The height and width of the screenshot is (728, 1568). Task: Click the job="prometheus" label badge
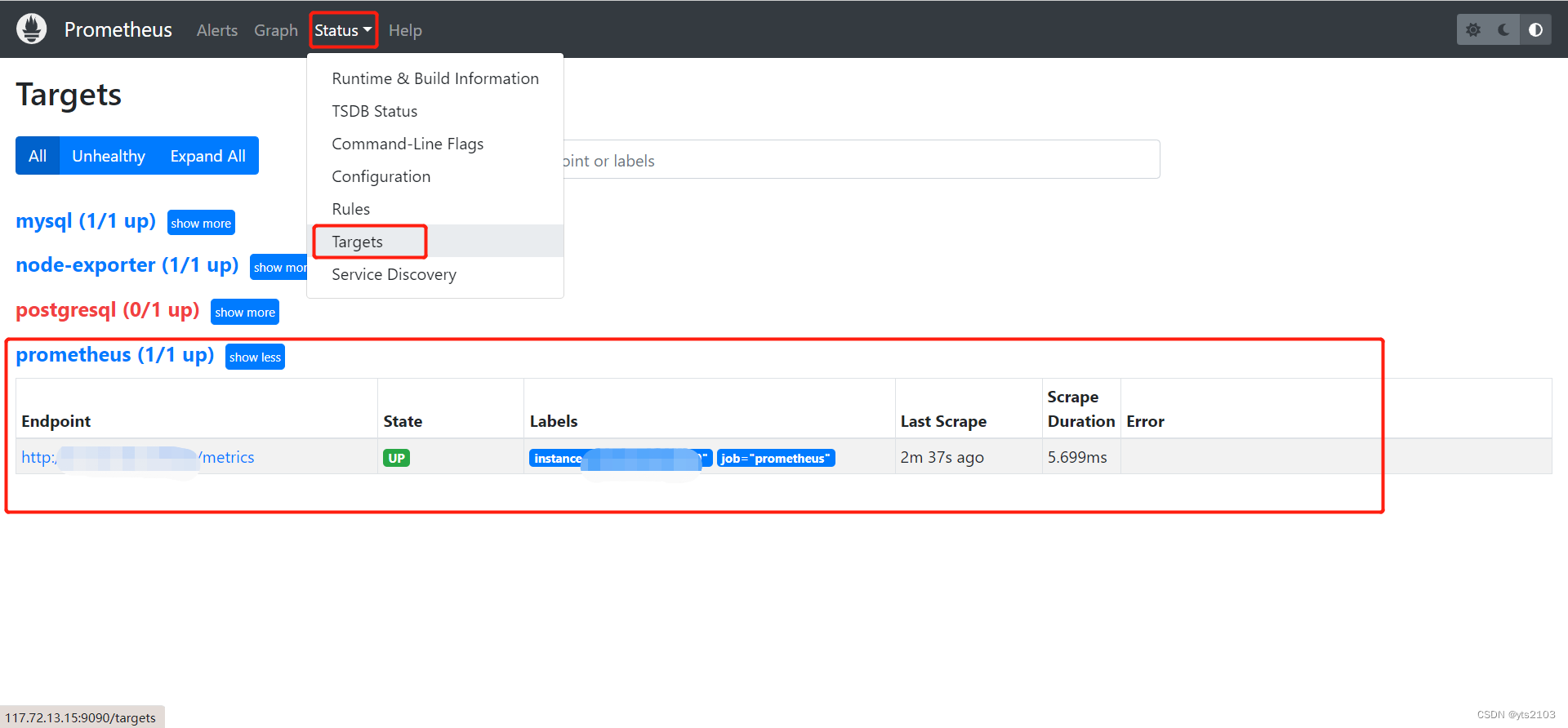click(x=776, y=458)
